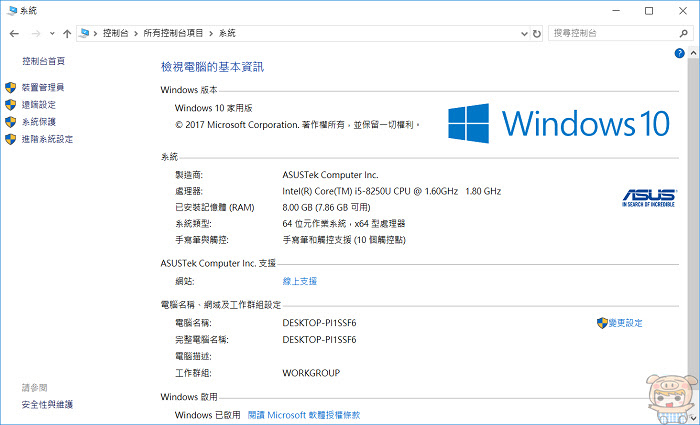Open the address bar history dropdown

coord(525,33)
